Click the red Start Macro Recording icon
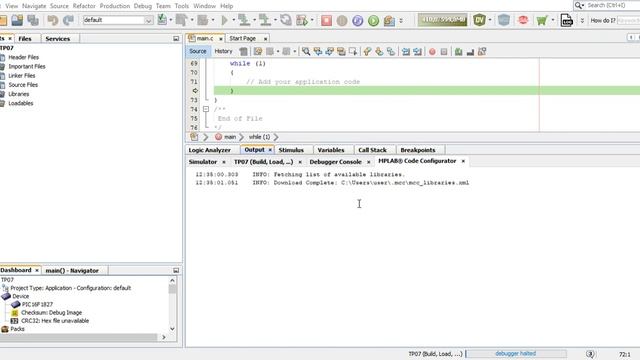 432,51
